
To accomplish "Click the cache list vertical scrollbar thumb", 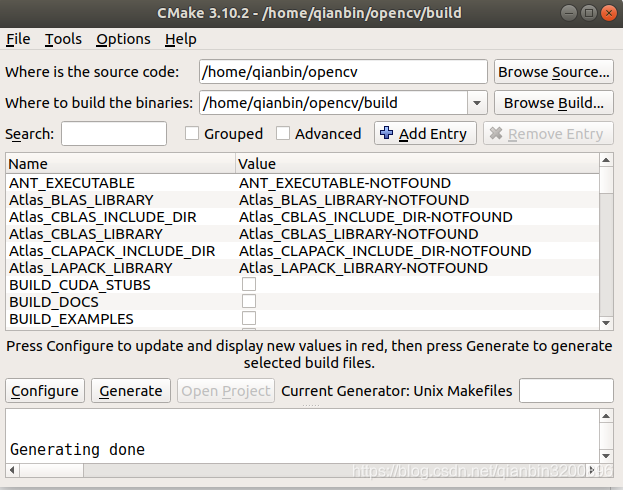I will click(606, 180).
